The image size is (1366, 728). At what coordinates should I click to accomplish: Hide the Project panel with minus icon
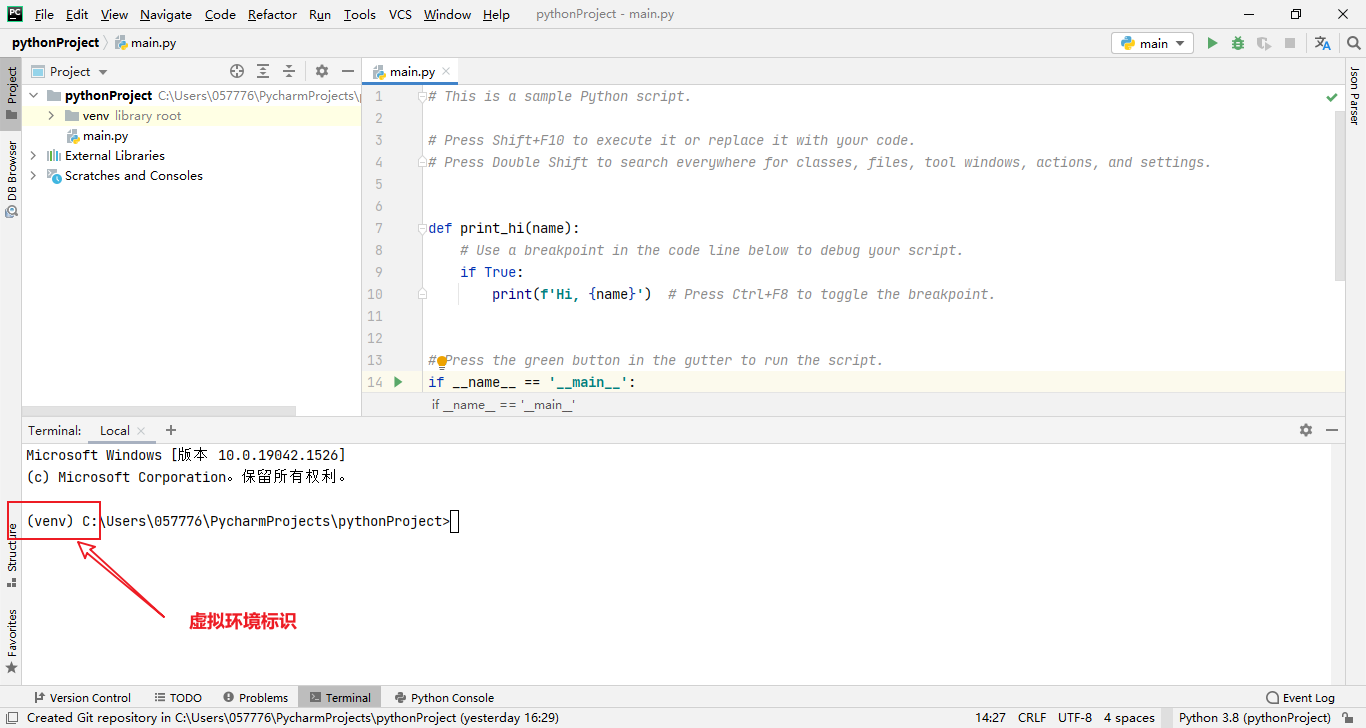tap(348, 71)
